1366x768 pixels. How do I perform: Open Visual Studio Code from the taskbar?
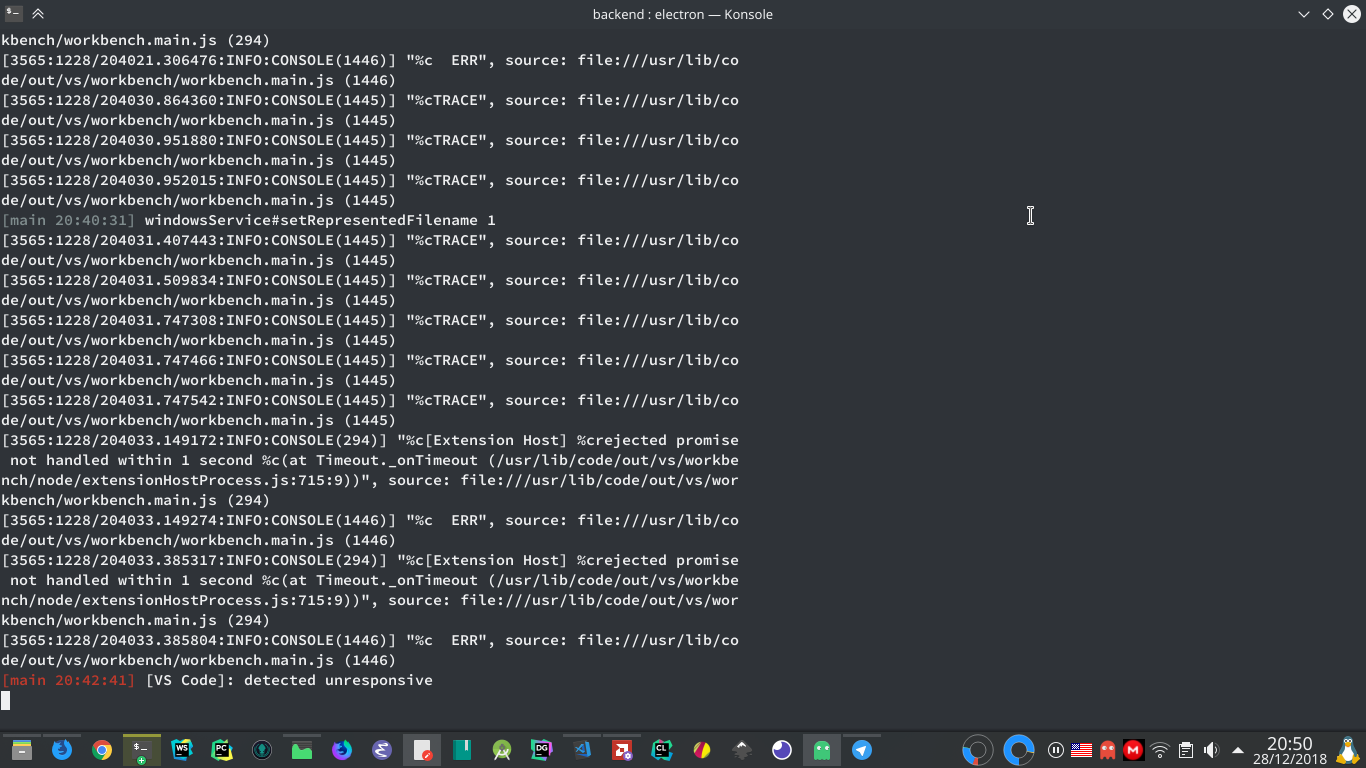581,750
